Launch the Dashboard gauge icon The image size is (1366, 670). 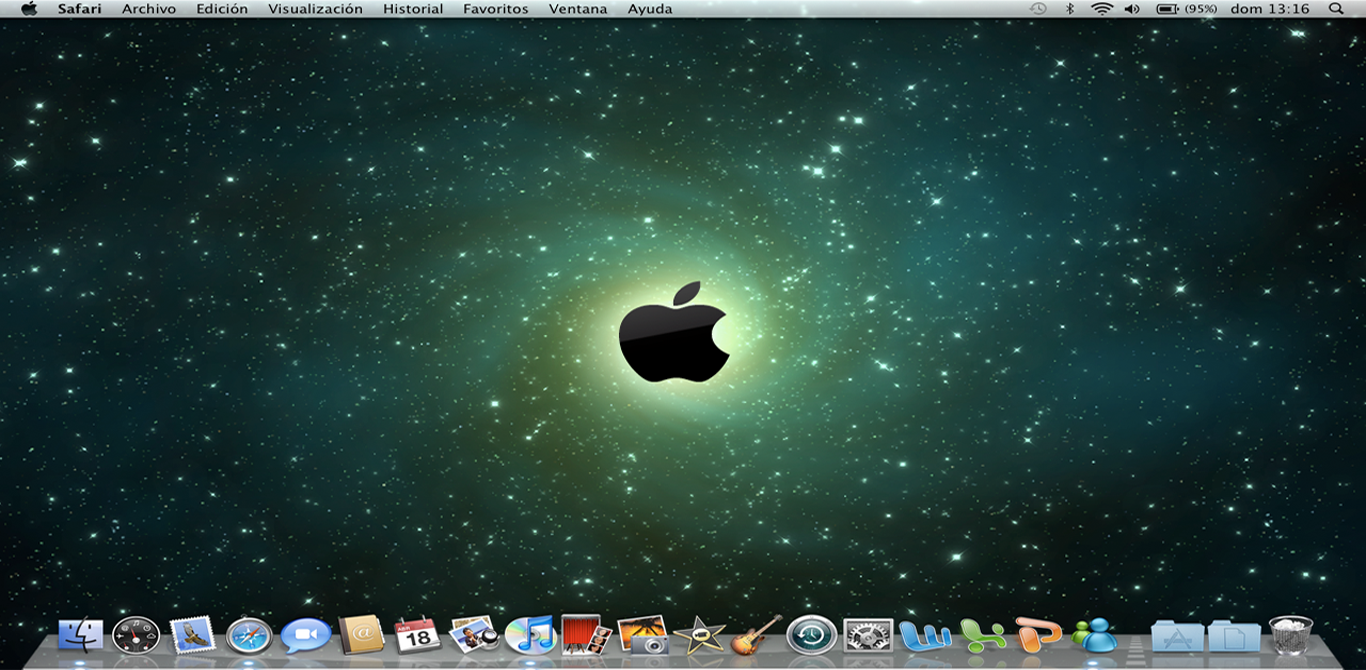coord(136,635)
